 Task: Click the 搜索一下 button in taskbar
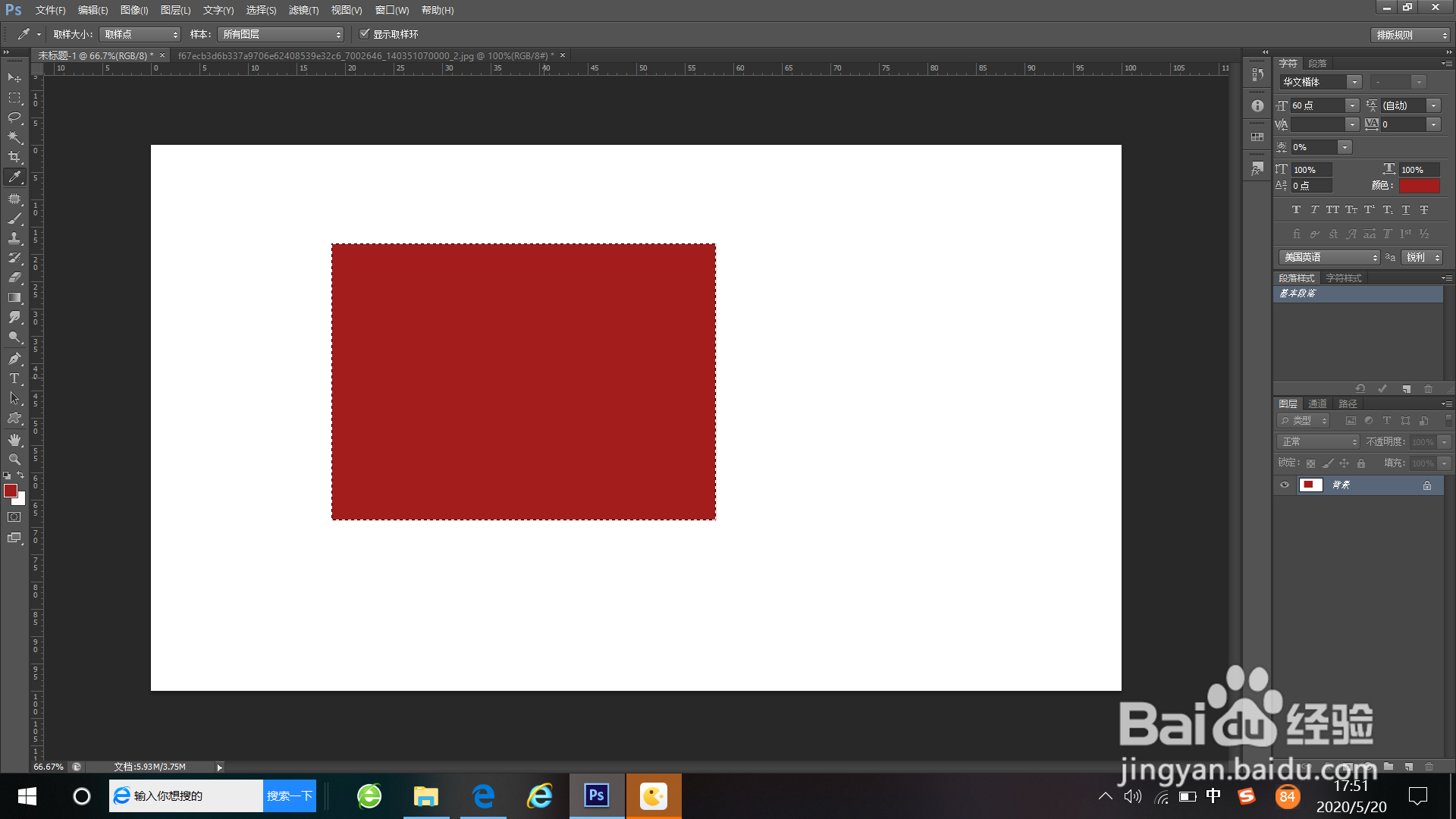pos(289,796)
